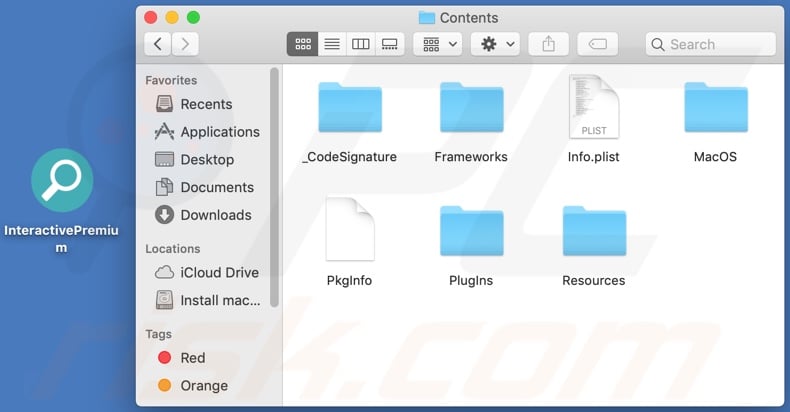
Task: Click the Contents folder proxy icon in title bar
Action: click(x=427, y=18)
